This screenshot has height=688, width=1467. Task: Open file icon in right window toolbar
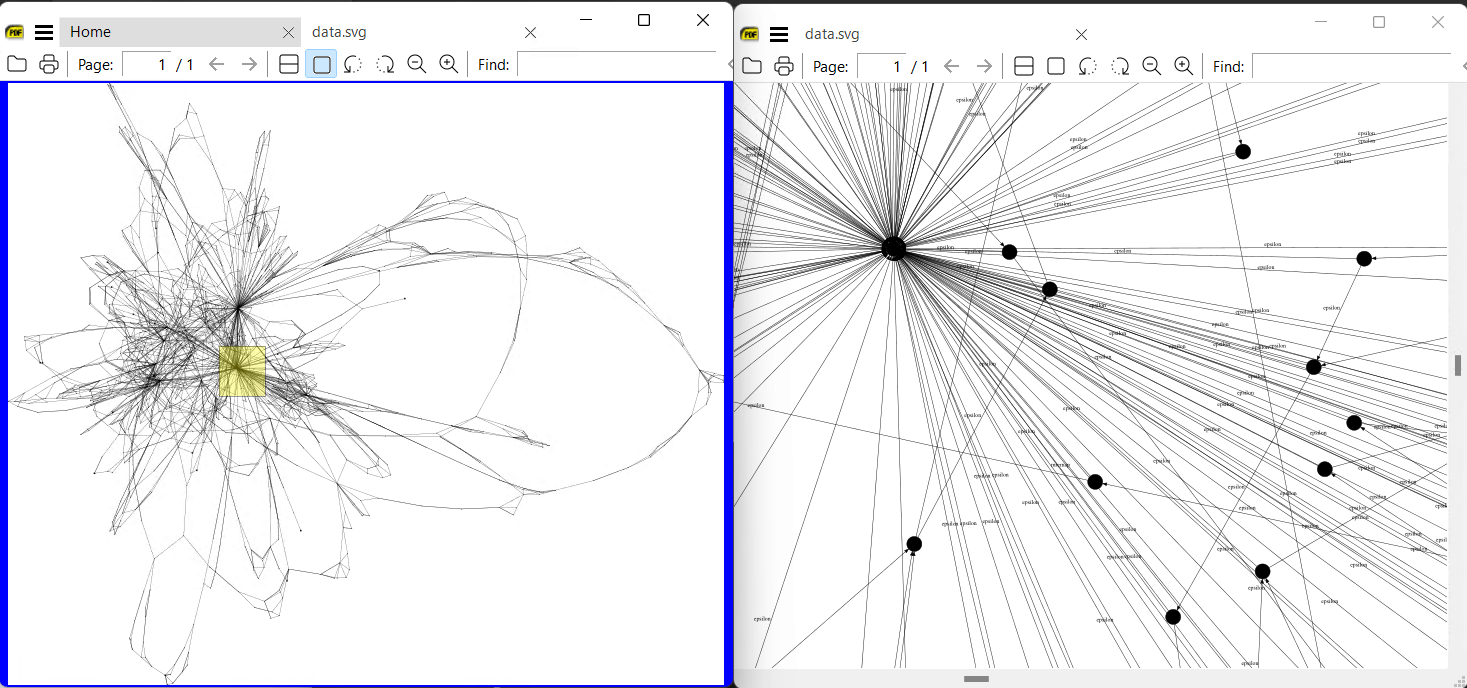752,66
